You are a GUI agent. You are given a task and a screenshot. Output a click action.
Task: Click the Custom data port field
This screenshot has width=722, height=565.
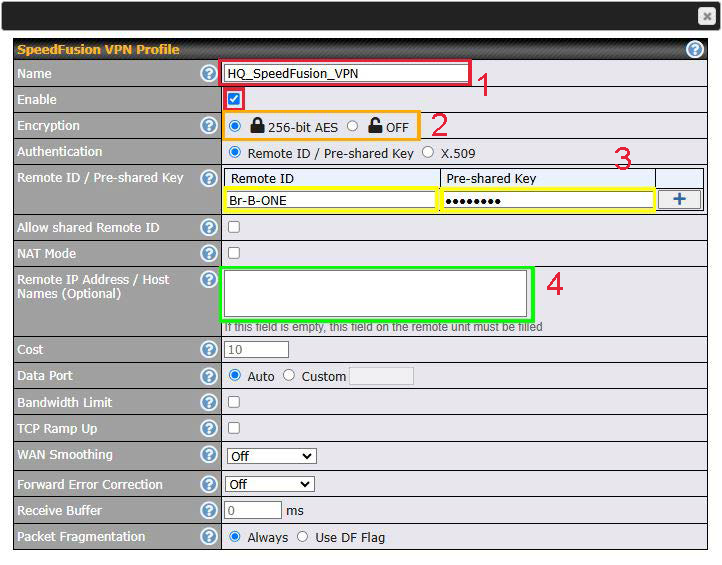point(381,376)
